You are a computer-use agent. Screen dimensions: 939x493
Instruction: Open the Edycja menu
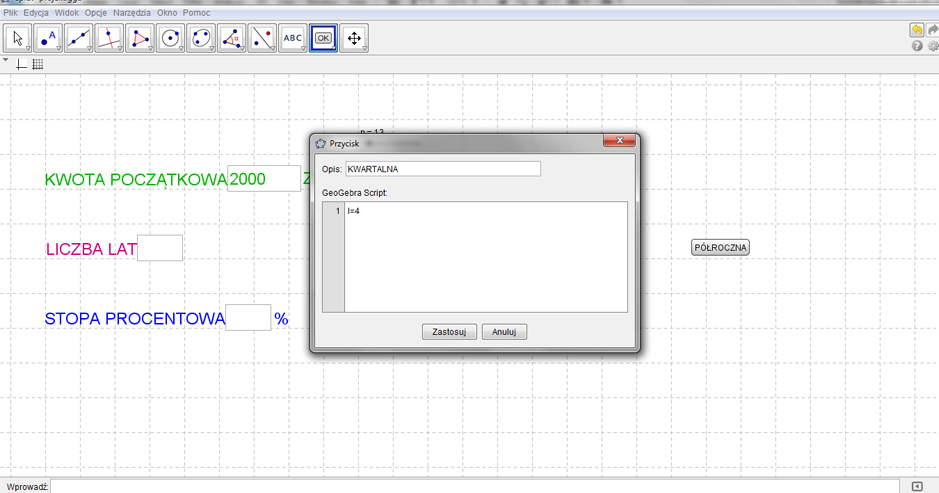[36, 13]
